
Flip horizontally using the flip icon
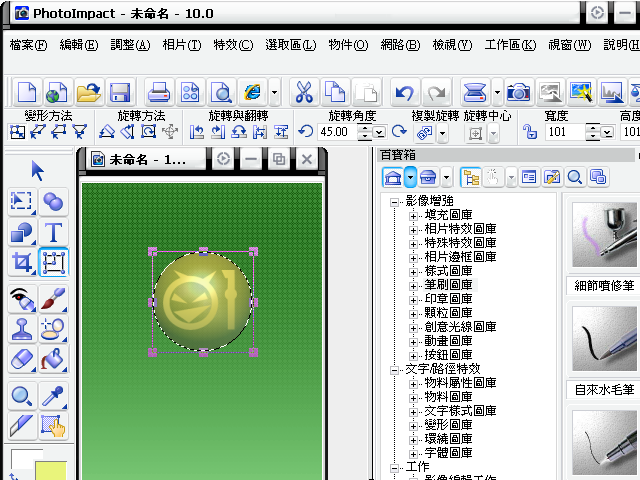260,132
